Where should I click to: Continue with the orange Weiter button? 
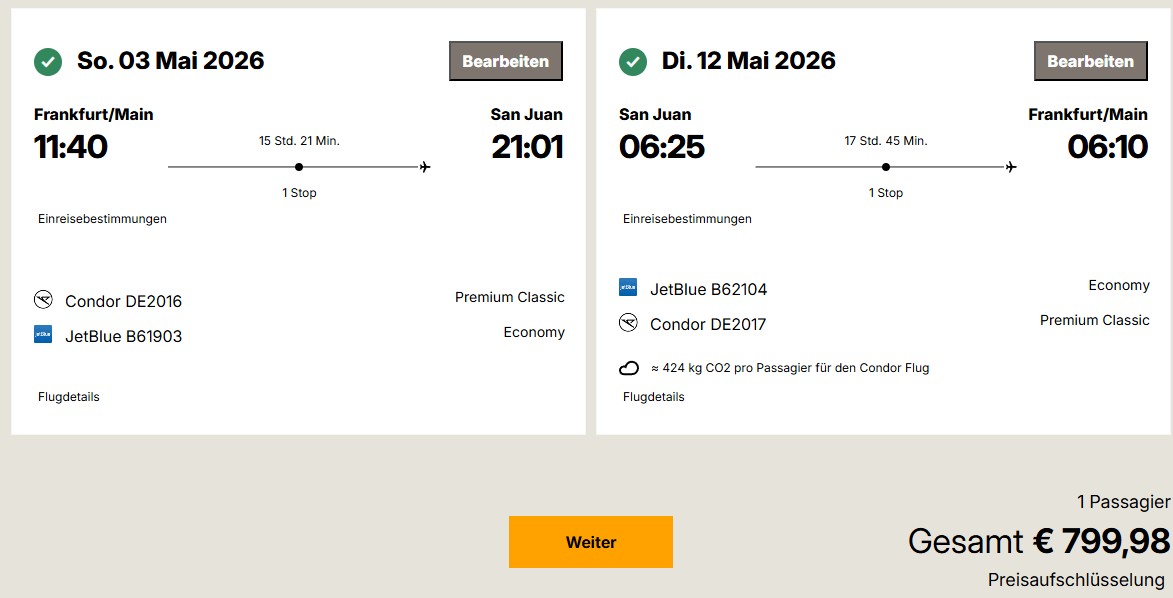590,542
